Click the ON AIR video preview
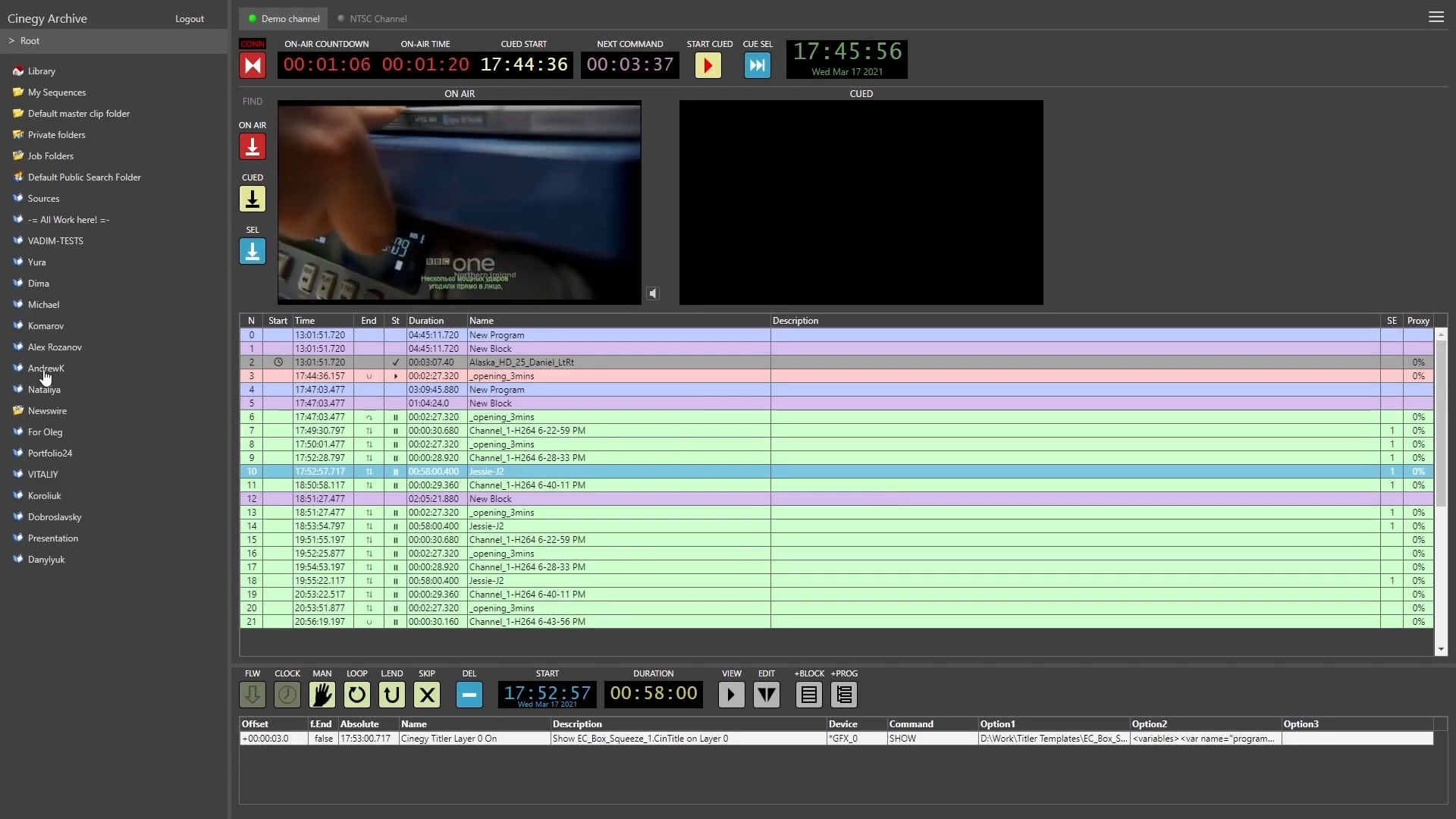Viewport: 1456px width, 819px height. tap(460, 202)
